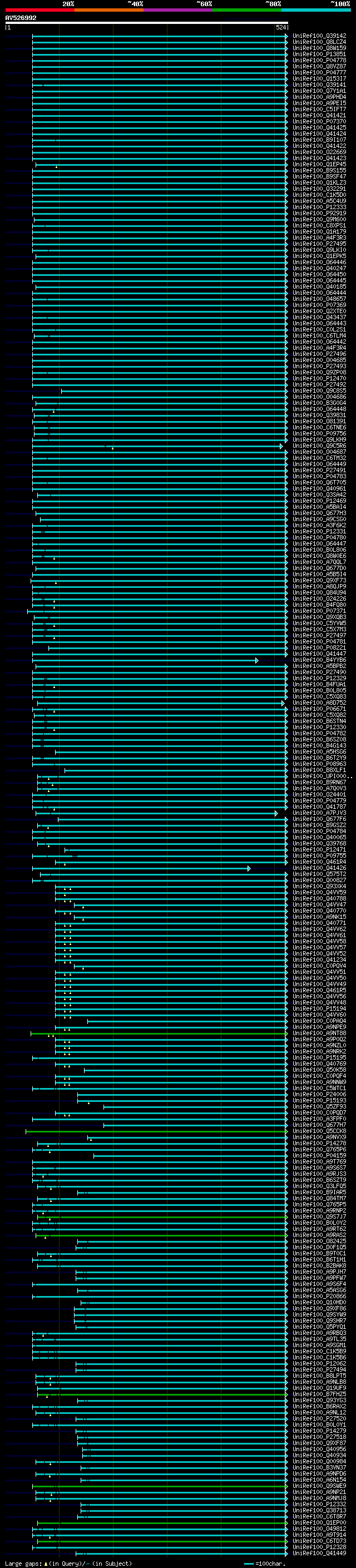Open UniRef100_P12331 entry

tap(319, 531)
